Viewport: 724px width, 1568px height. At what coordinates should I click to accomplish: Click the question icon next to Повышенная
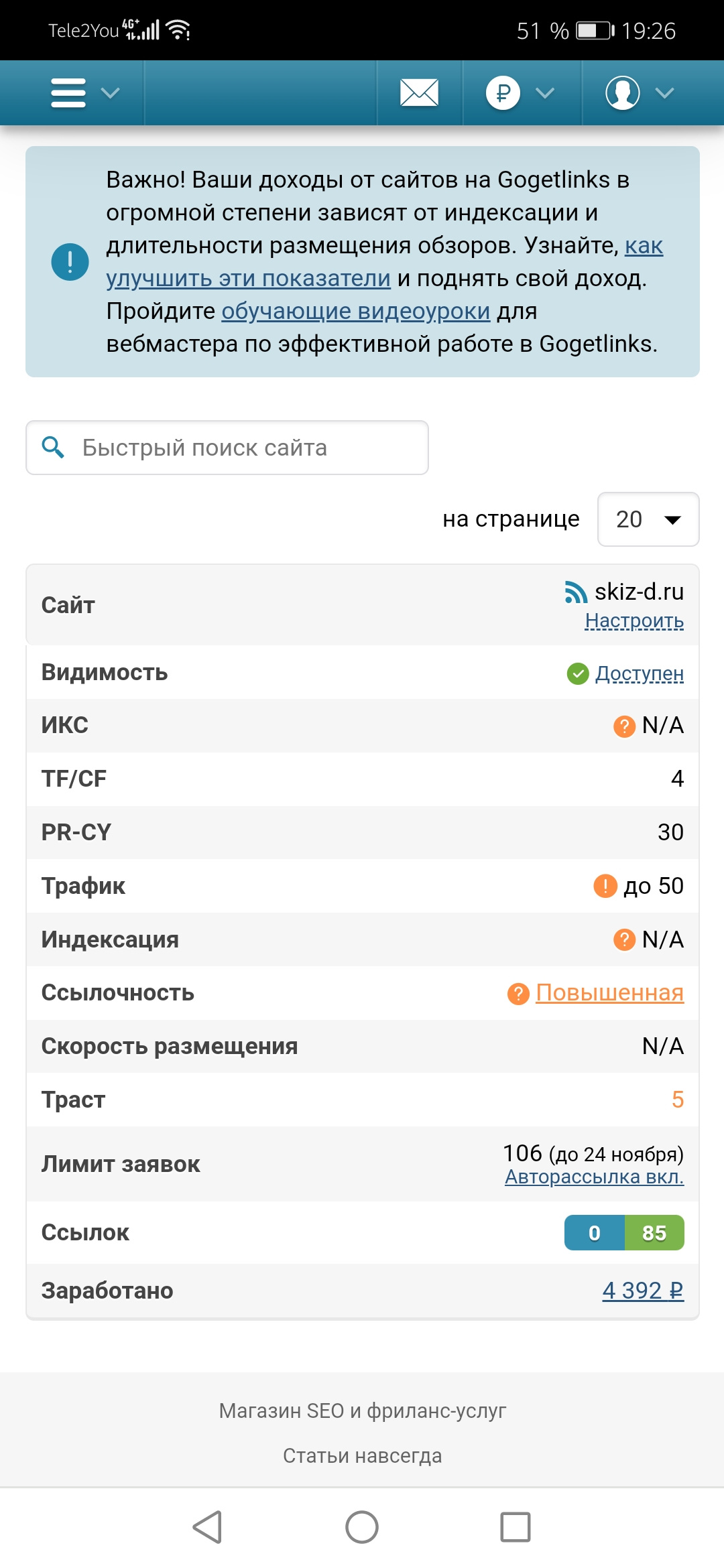click(518, 993)
